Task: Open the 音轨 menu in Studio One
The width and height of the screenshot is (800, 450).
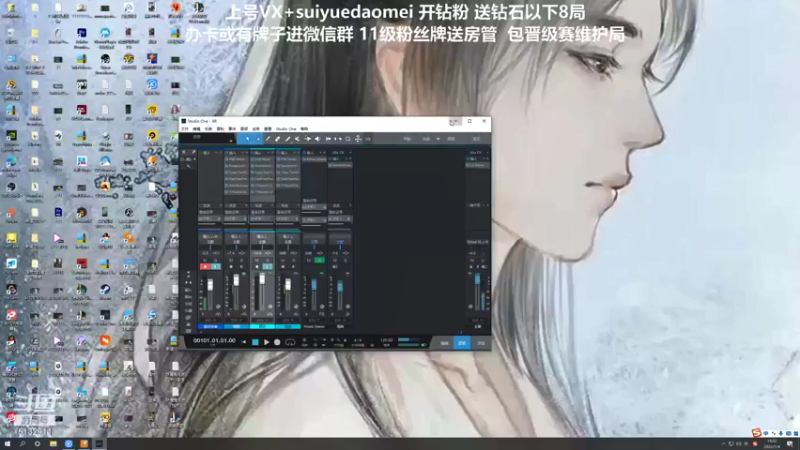Action: (x=220, y=129)
